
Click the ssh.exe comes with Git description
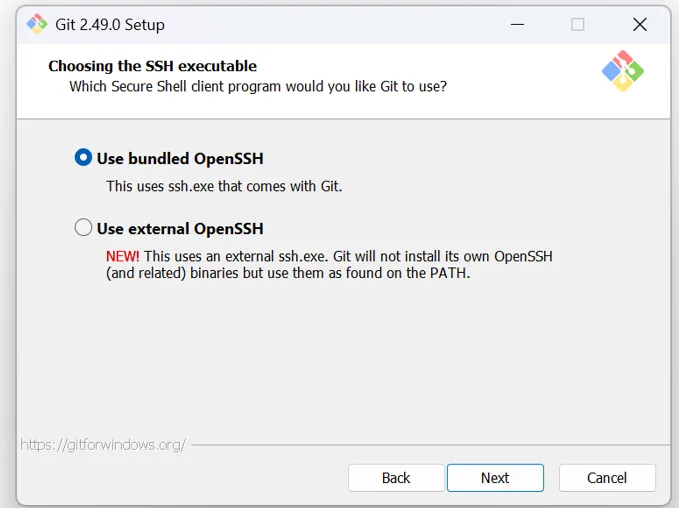[x=224, y=186]
